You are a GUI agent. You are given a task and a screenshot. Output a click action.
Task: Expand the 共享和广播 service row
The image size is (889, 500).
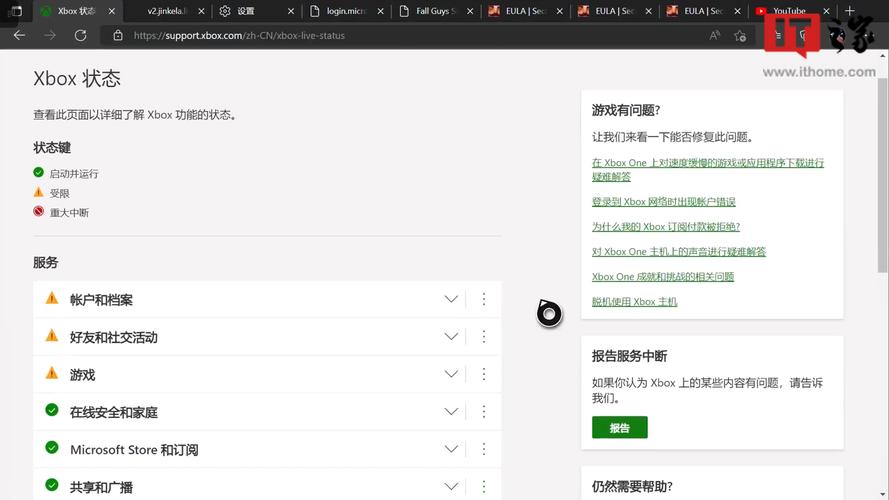pos(451,486)
